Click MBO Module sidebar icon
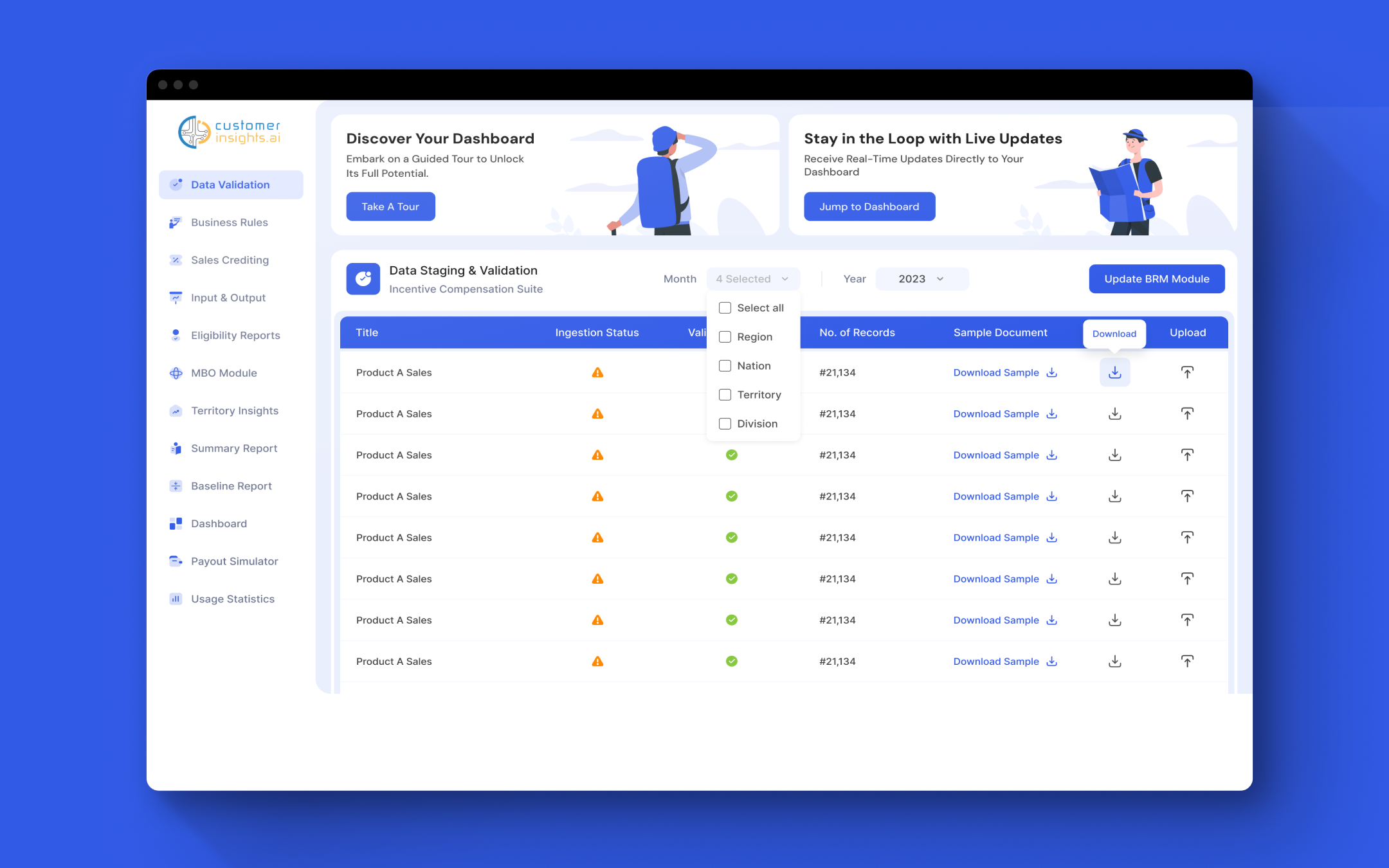1389x868 pixels. click(176, 373)
